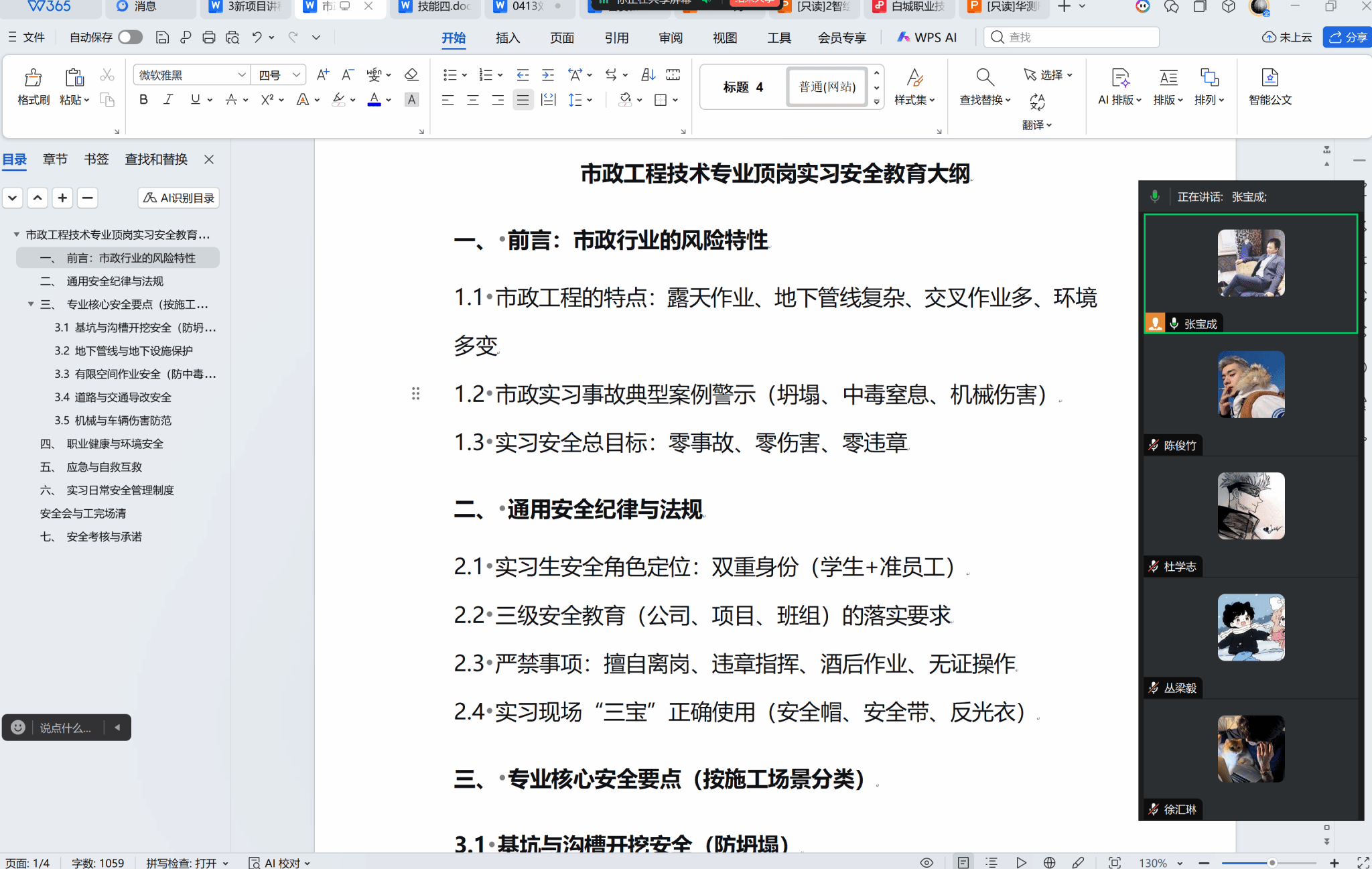
Task: Toggle the AutoSave (自动保存) switch
Action: pos(130,38)
